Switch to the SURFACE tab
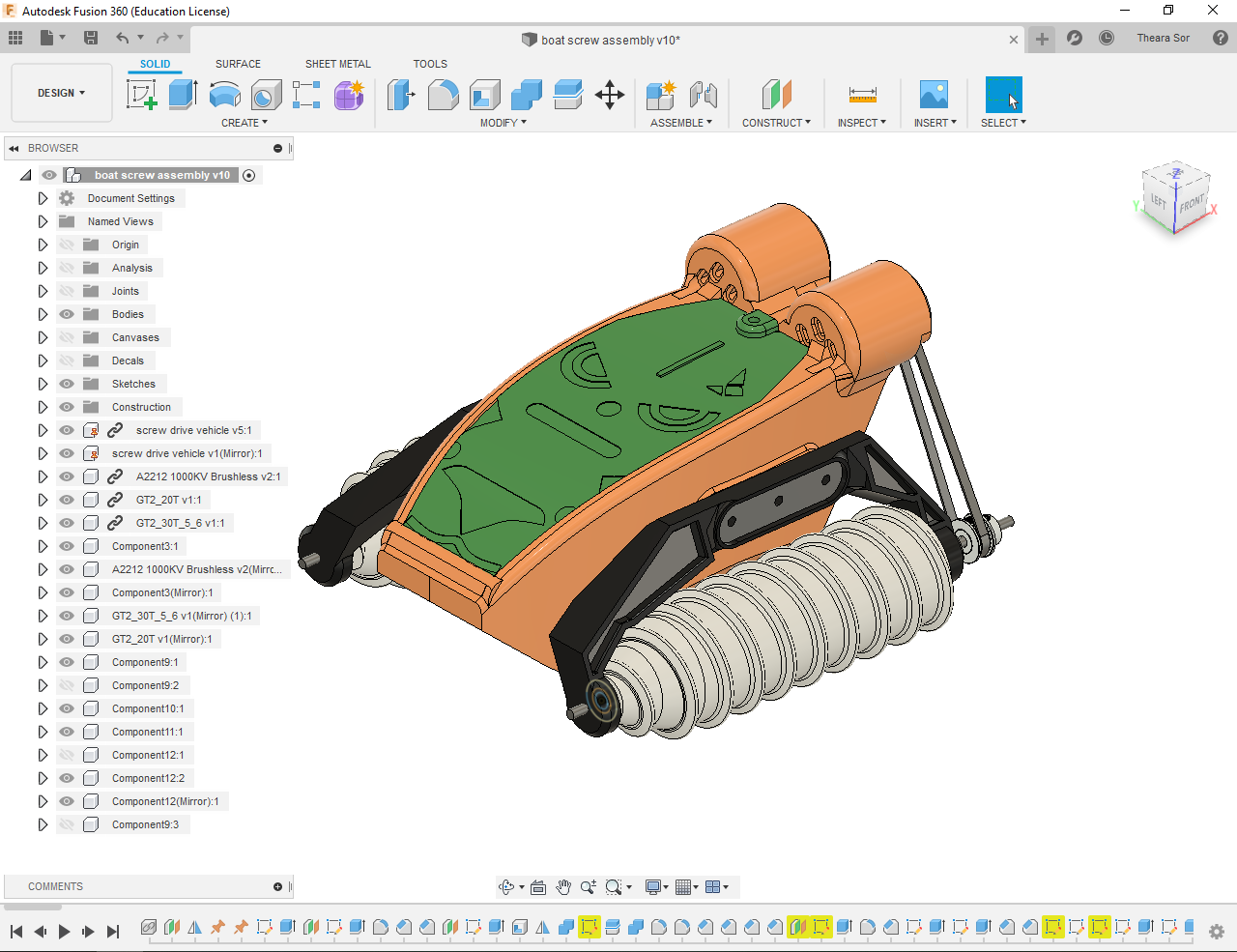1237x952 pixels. pos(238,64)
